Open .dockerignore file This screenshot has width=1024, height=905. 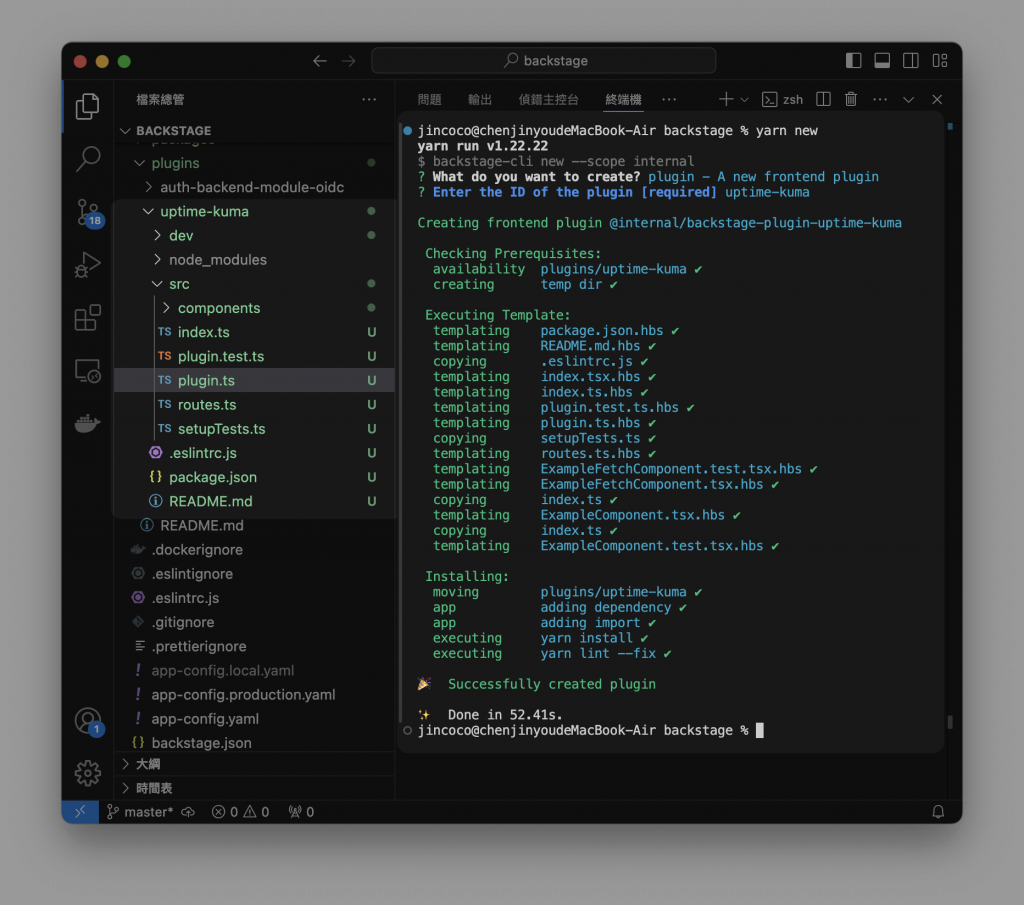255,550
